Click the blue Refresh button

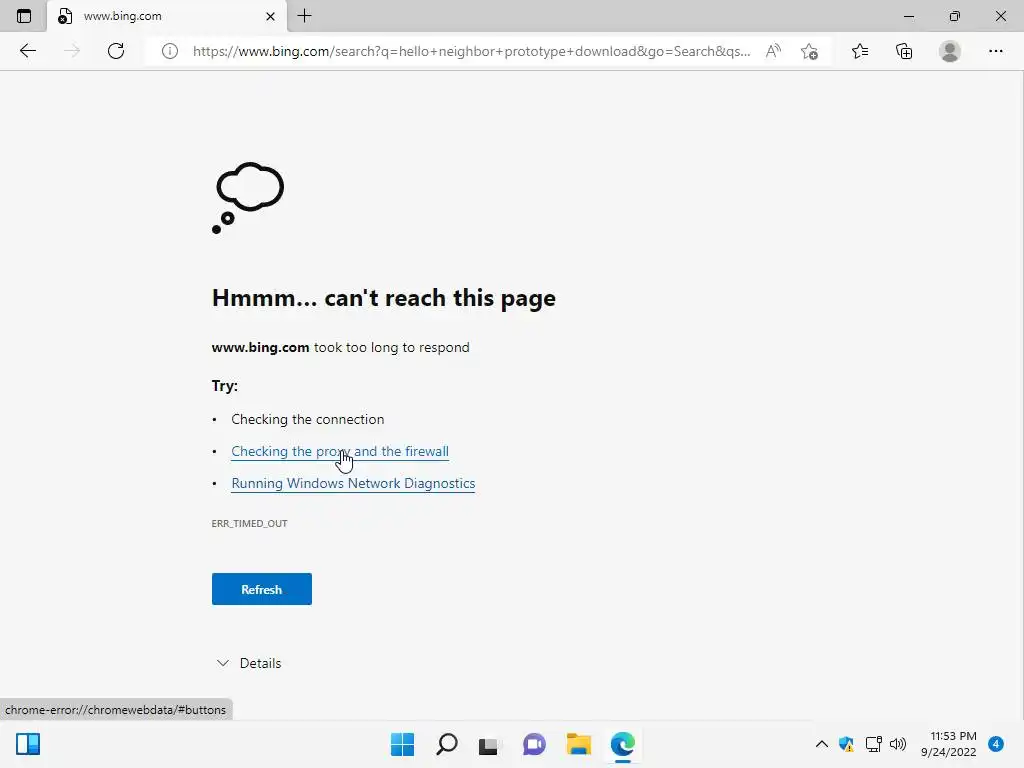[261, 589]
